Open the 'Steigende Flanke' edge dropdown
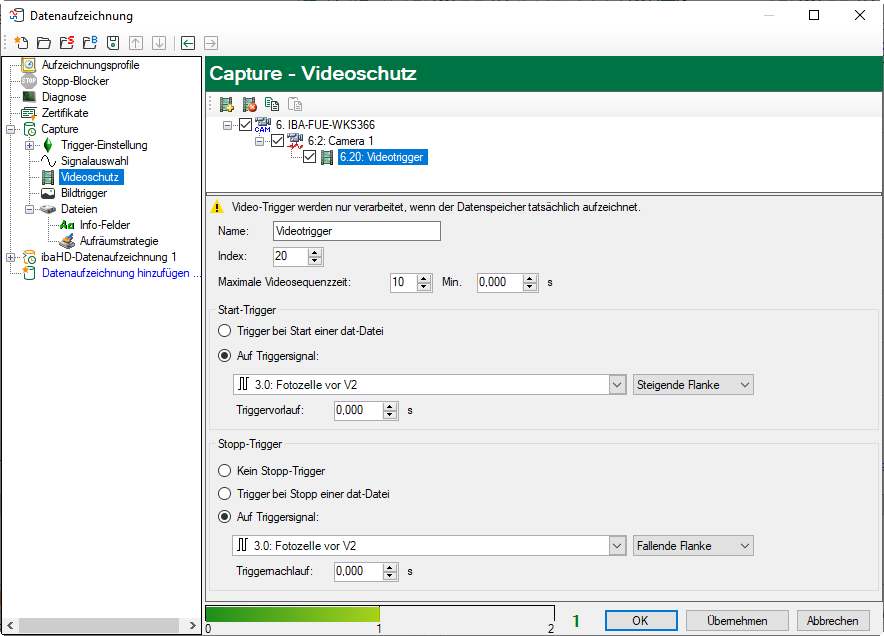884x636 pixels. (693, 385)
